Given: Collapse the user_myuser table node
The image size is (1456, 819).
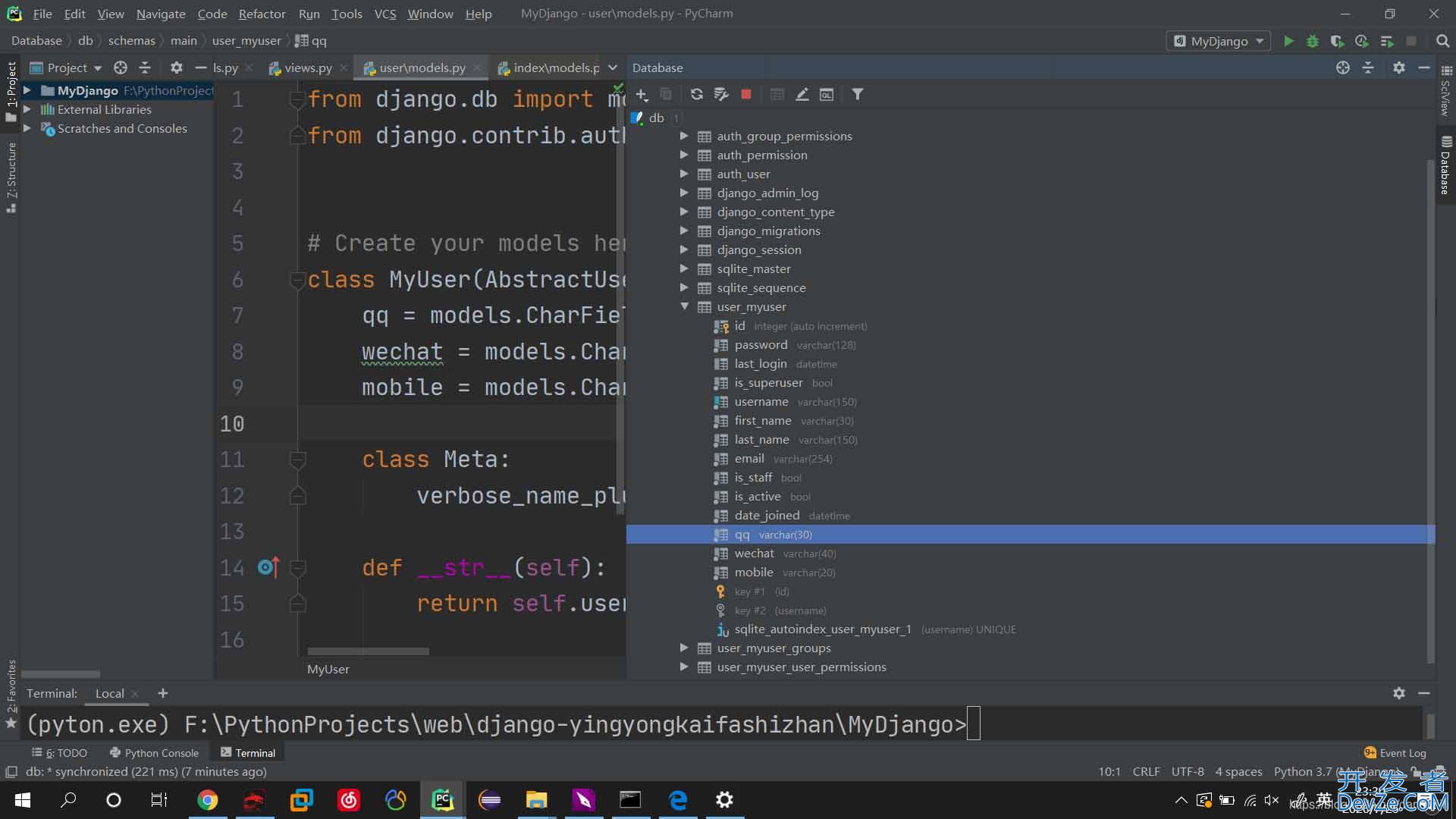Looking at the screenshot, I should 684,306.
